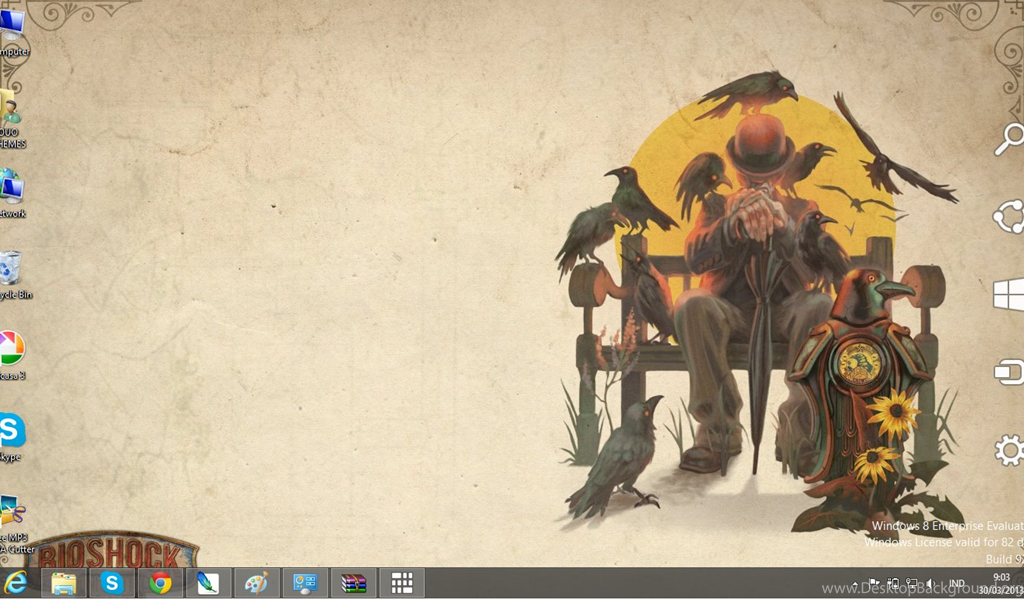The height and width of the screenshot is (600, 1024).
Task: Open network status tray icon
Action: (912, 583)
